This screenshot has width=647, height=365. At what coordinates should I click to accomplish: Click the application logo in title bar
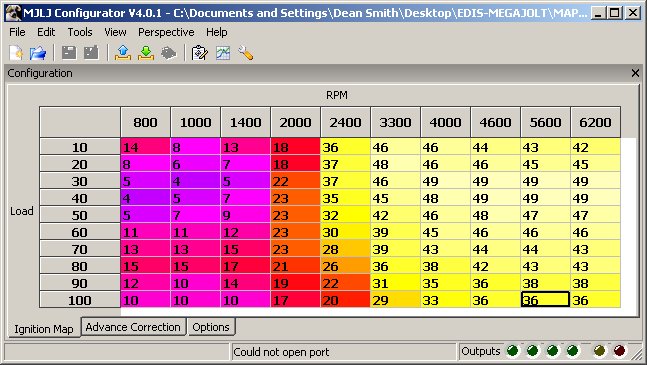click(x=14, y=13)
